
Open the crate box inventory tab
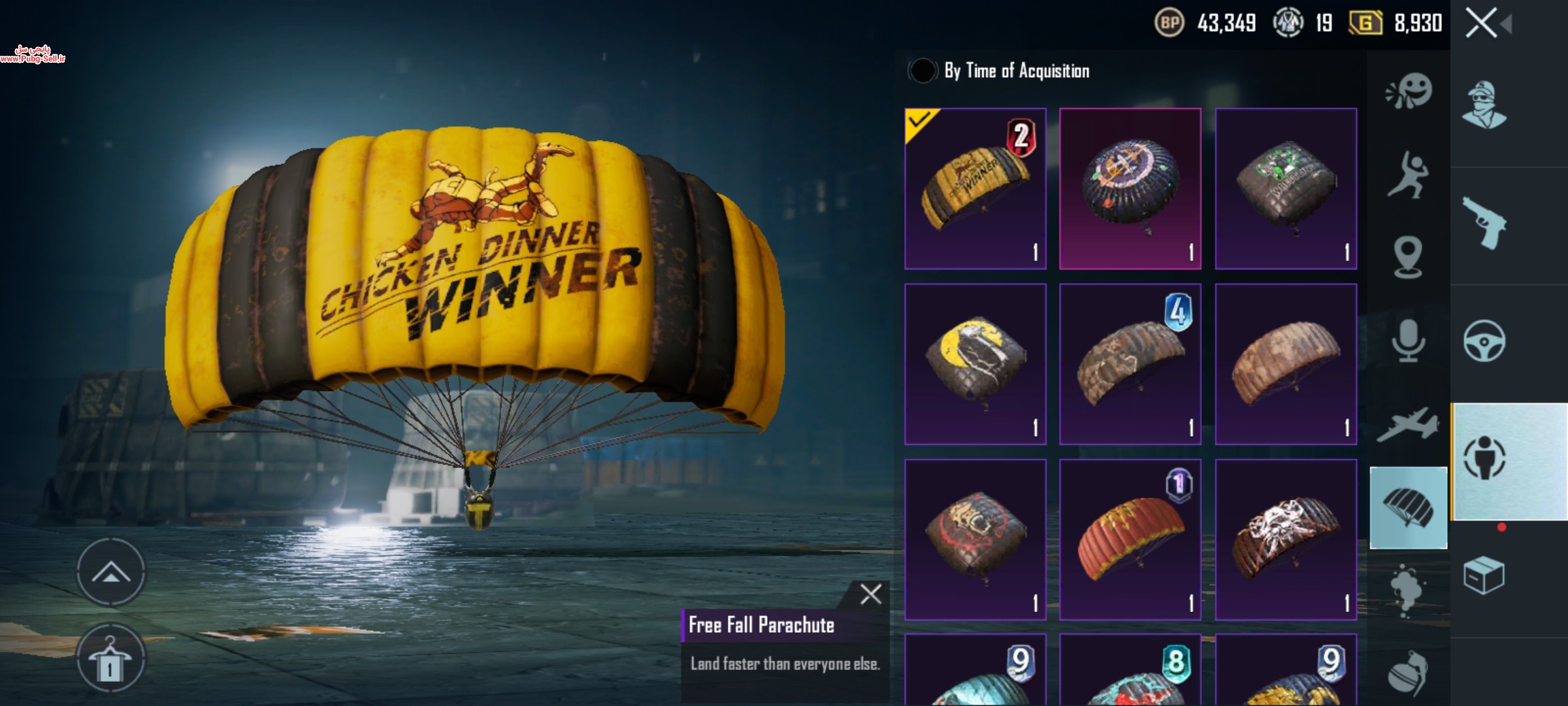pyautogui.click(x=1484, y=575)
